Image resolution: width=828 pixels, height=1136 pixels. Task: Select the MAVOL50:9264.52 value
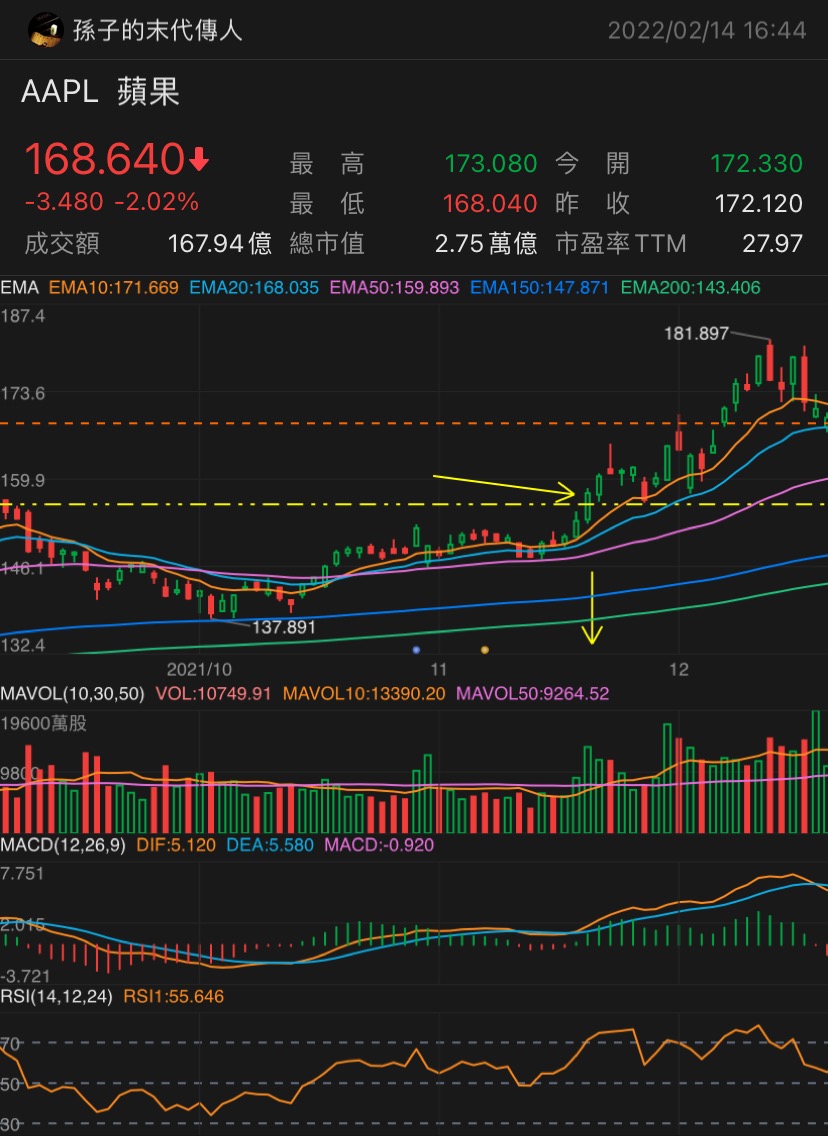pyautogui.click(x=532, y=693)
